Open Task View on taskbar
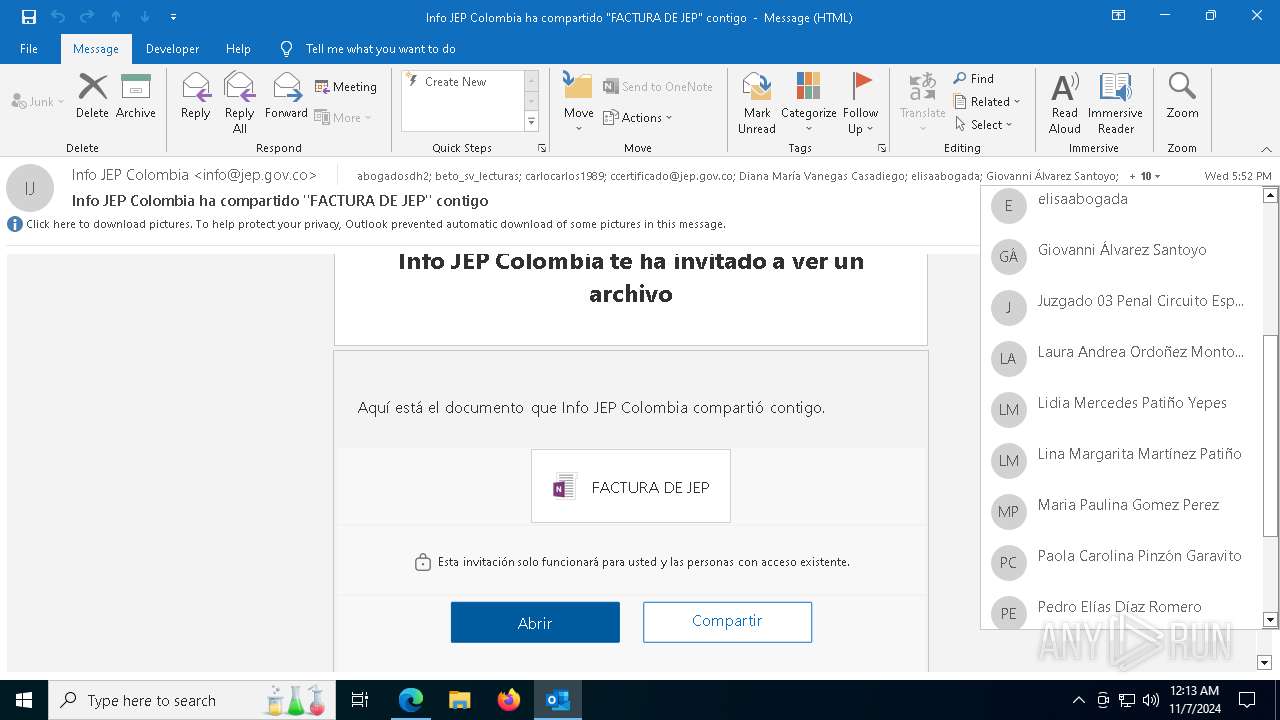This screenshot has height=720, width=1280. point(360,700)
